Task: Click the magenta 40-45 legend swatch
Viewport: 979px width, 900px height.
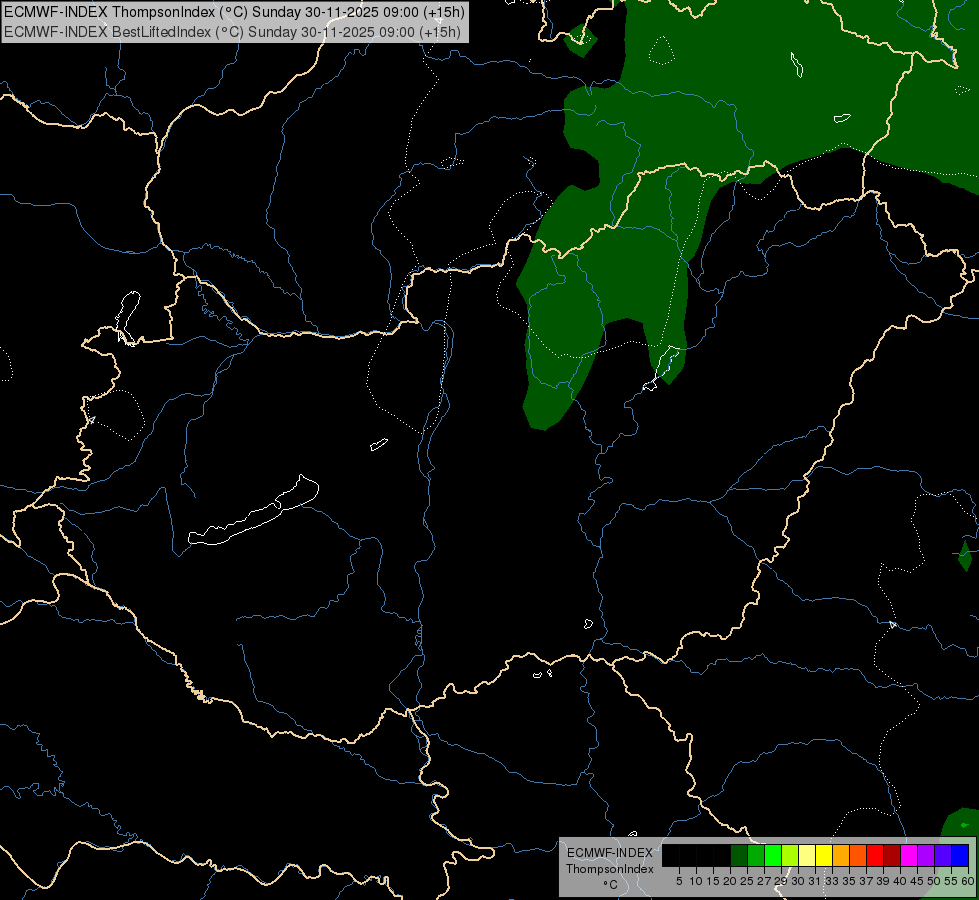Action: coord(909,855)
